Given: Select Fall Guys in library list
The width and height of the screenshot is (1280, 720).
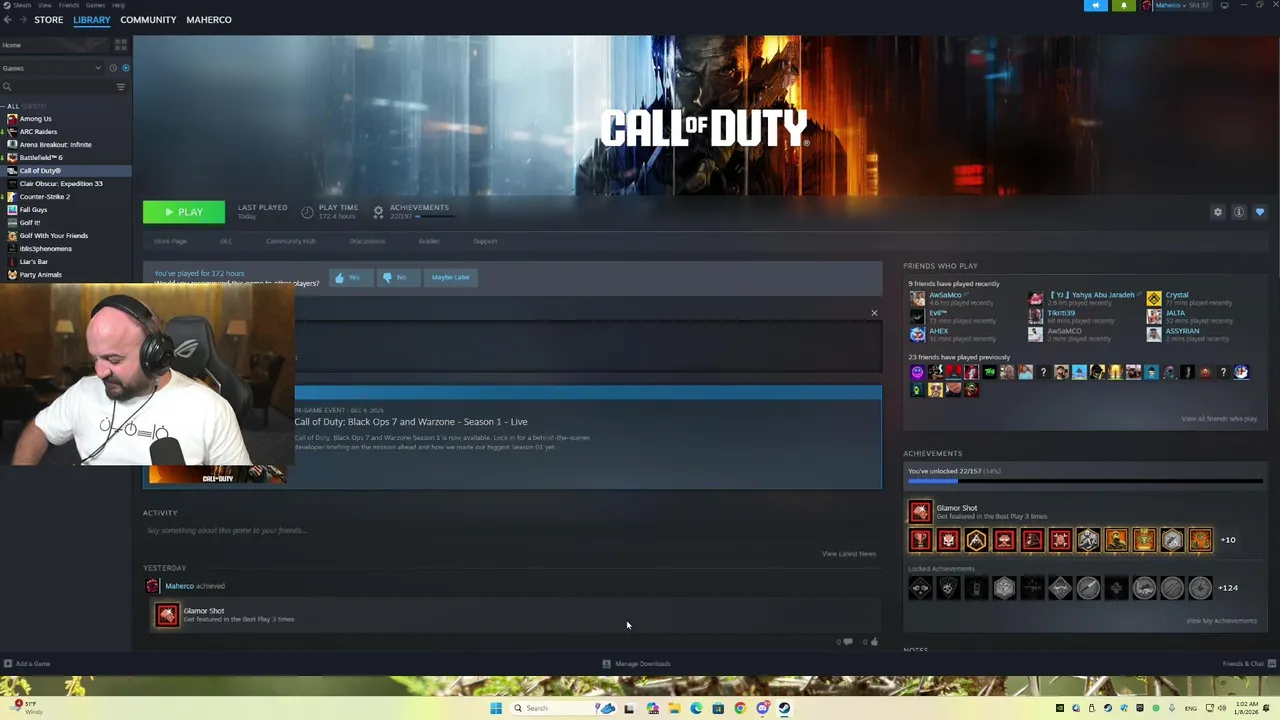Looking at the screenshot, I should (33, 210).
